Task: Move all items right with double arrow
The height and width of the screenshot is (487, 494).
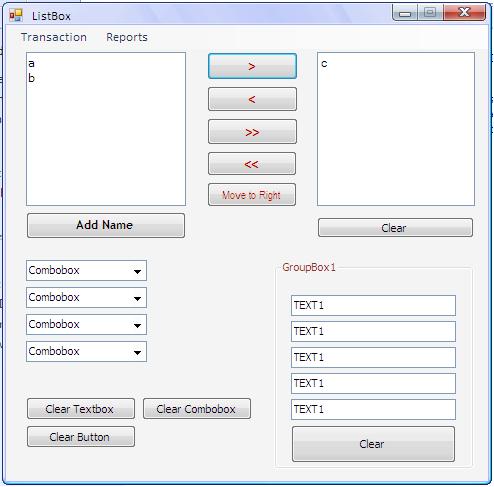Action: [252, 132]
